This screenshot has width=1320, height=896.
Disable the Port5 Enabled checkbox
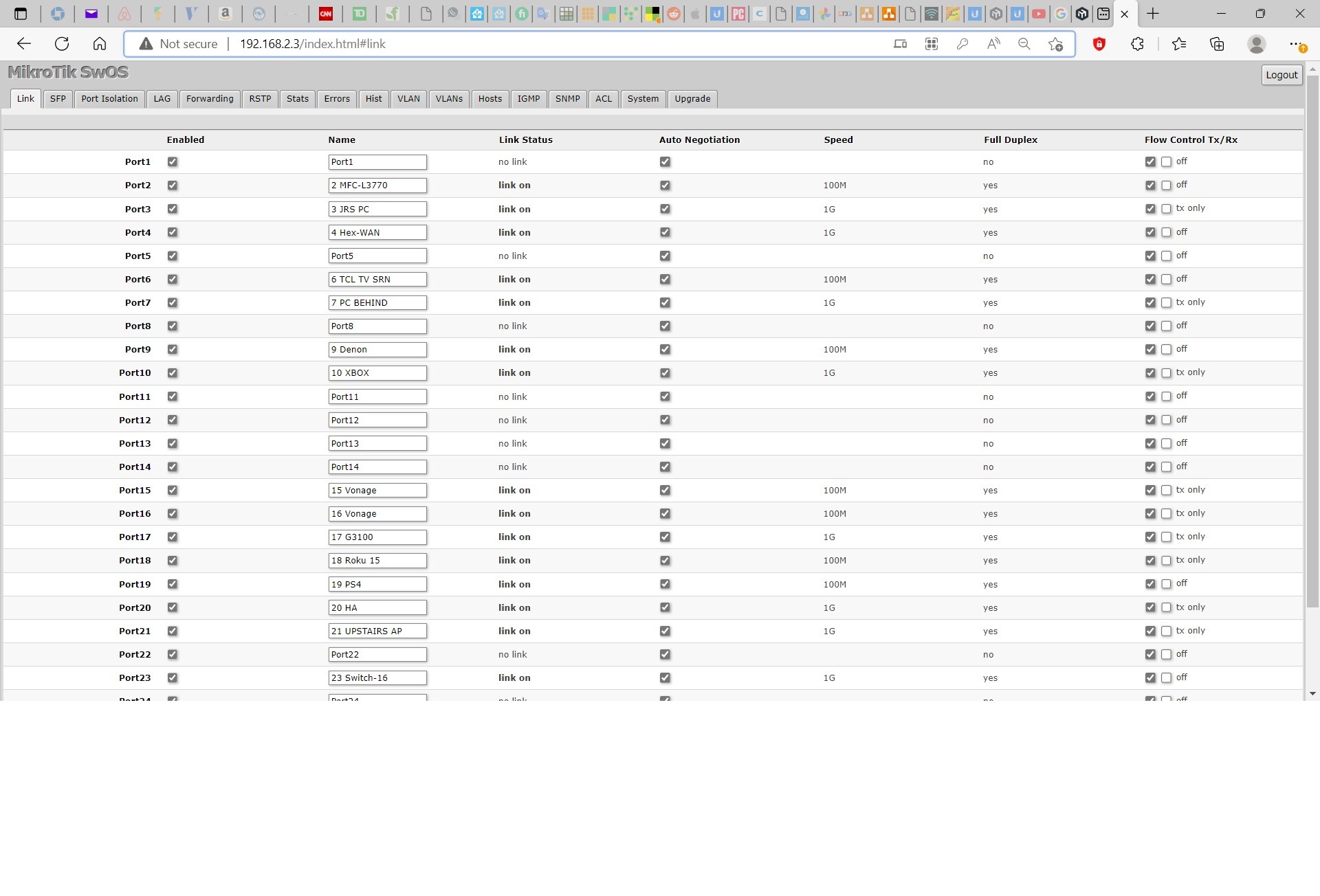[173, 256]
